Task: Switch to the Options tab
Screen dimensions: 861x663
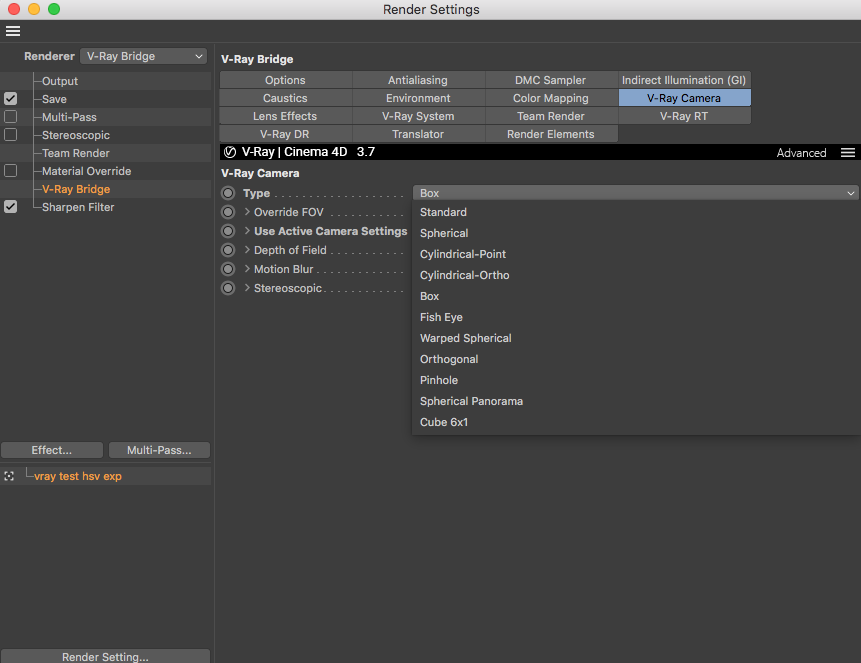Action: pos(286,80)
